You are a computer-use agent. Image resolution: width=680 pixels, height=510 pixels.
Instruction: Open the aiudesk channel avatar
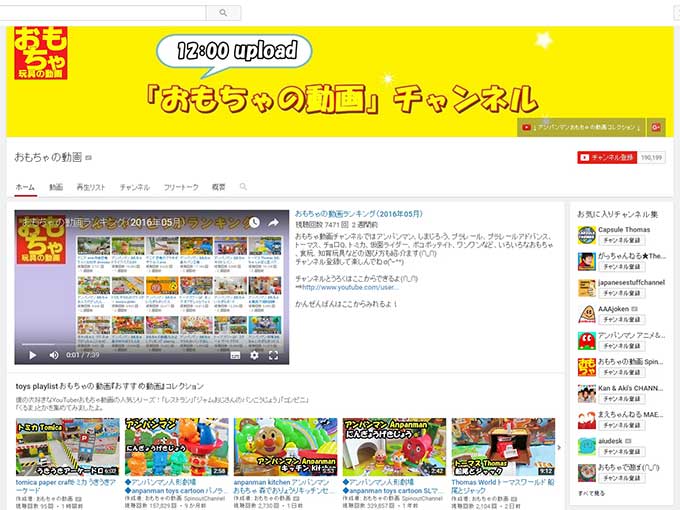(587, 447)
